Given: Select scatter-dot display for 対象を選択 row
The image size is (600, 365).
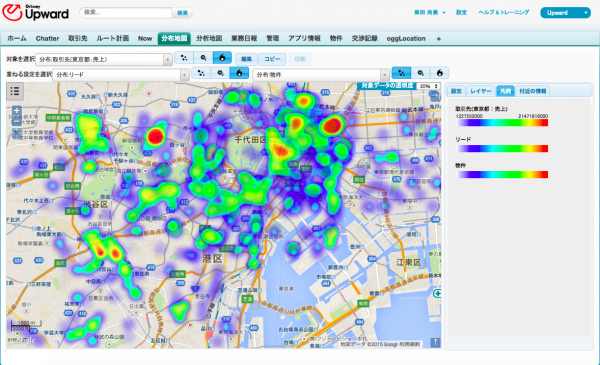Looking at the screenshot, I should (184, 58).
